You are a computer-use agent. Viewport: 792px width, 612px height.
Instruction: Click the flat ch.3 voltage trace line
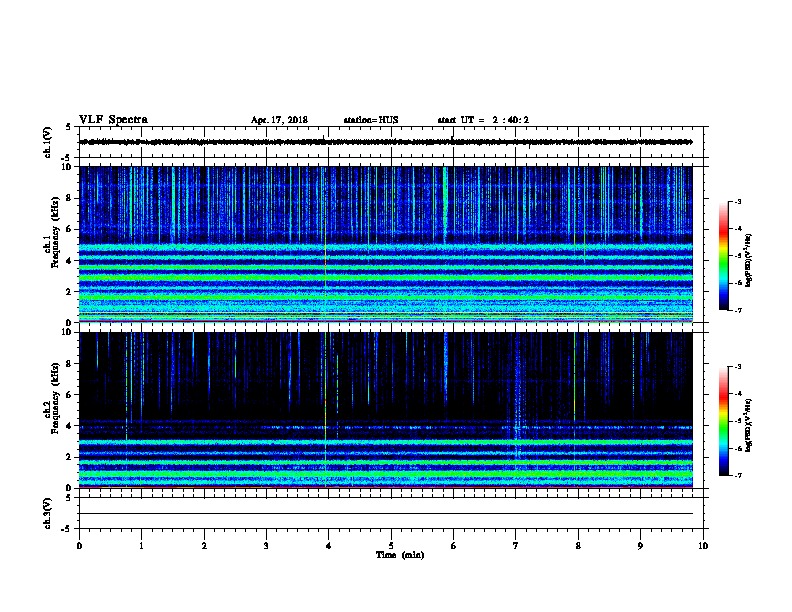click(x=386, y=514)
